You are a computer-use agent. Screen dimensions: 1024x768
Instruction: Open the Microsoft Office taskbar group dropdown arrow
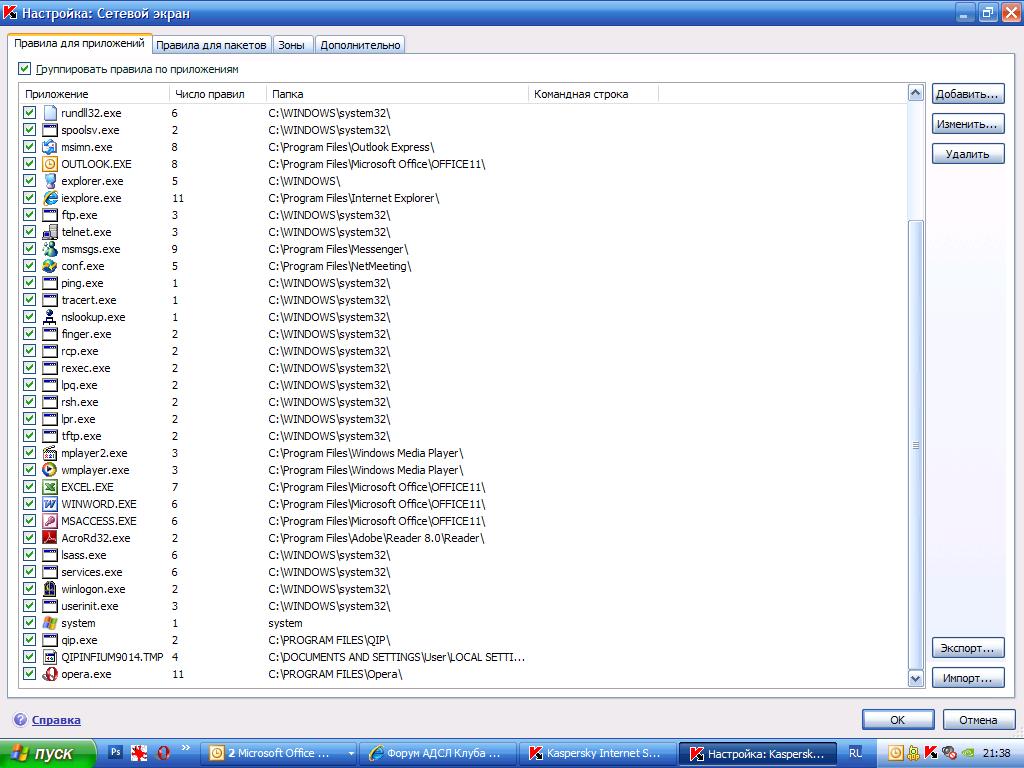coord(351,754)
